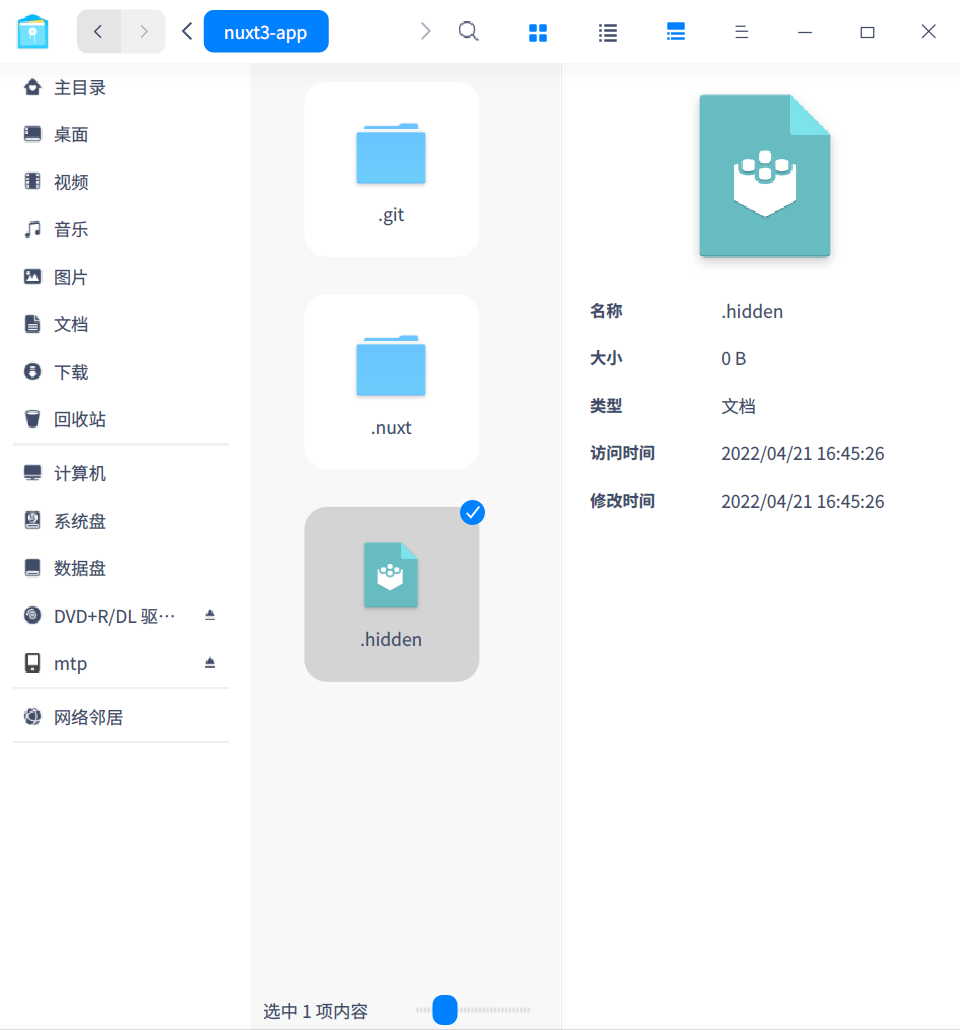Image resolution: width=960 pixels, height=1030 pixels.
Task: Select the grid icon view mode
Action: point(538,31)
